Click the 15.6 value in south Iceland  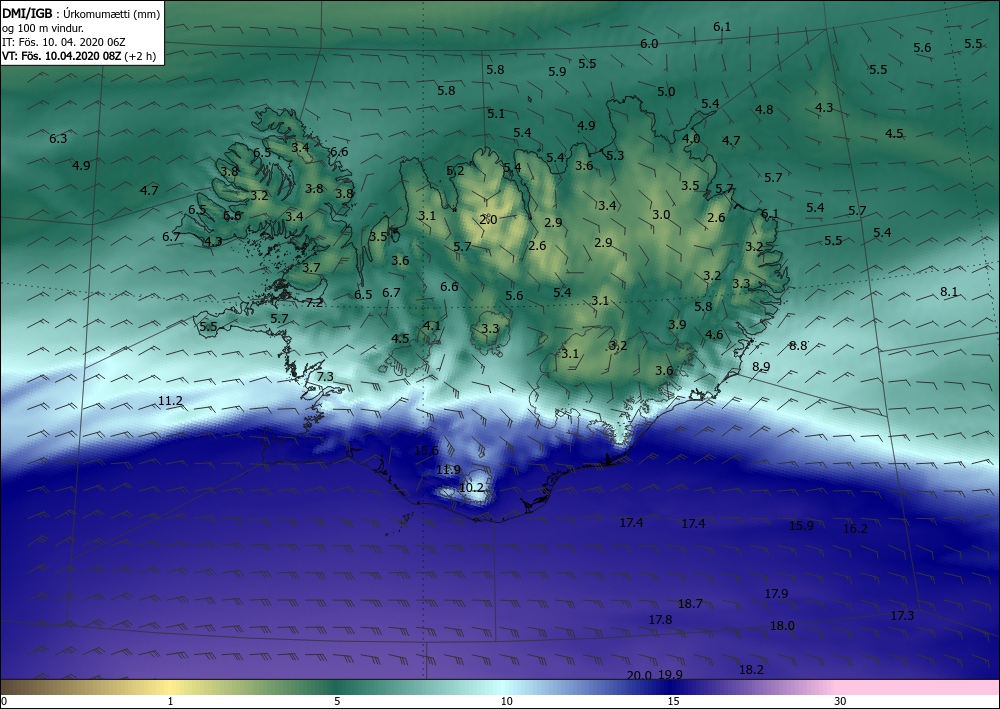point(426,451)
